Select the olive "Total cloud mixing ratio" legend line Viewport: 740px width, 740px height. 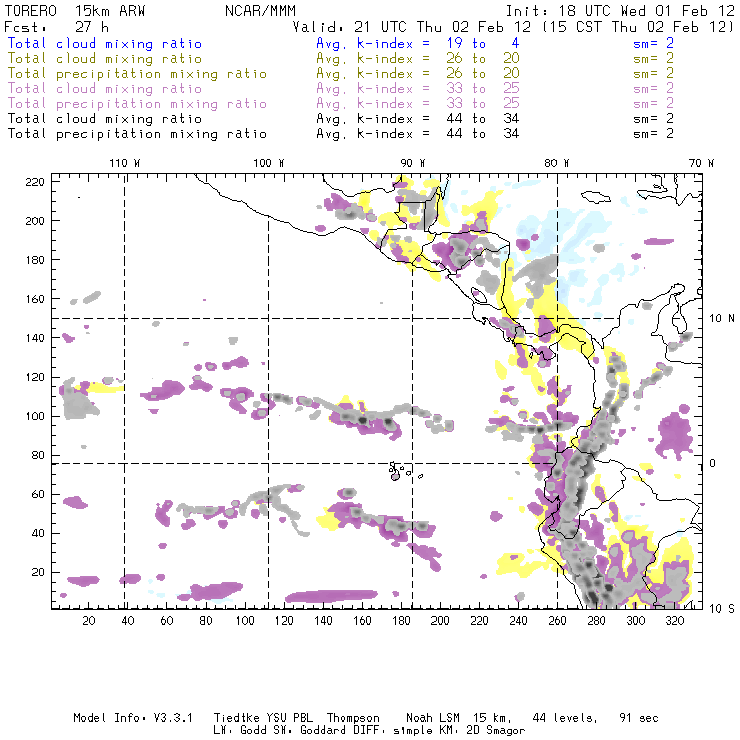click(x=105, y=59)
